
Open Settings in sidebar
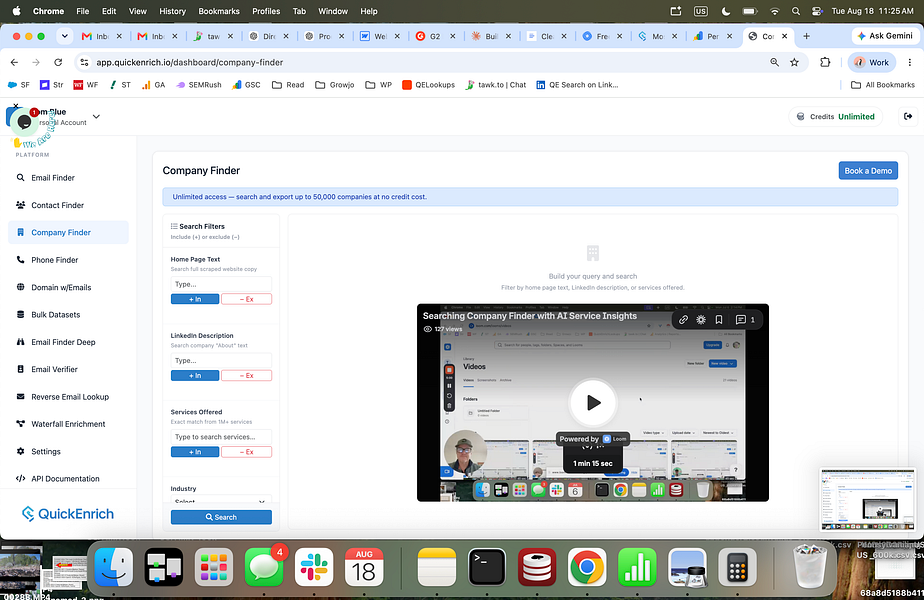(x=45, y=451)
